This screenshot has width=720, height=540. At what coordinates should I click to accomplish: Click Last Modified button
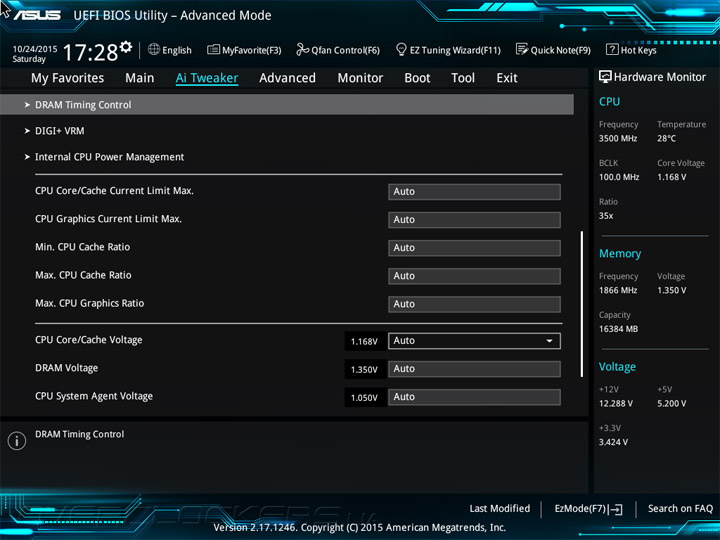coord(500,509)
